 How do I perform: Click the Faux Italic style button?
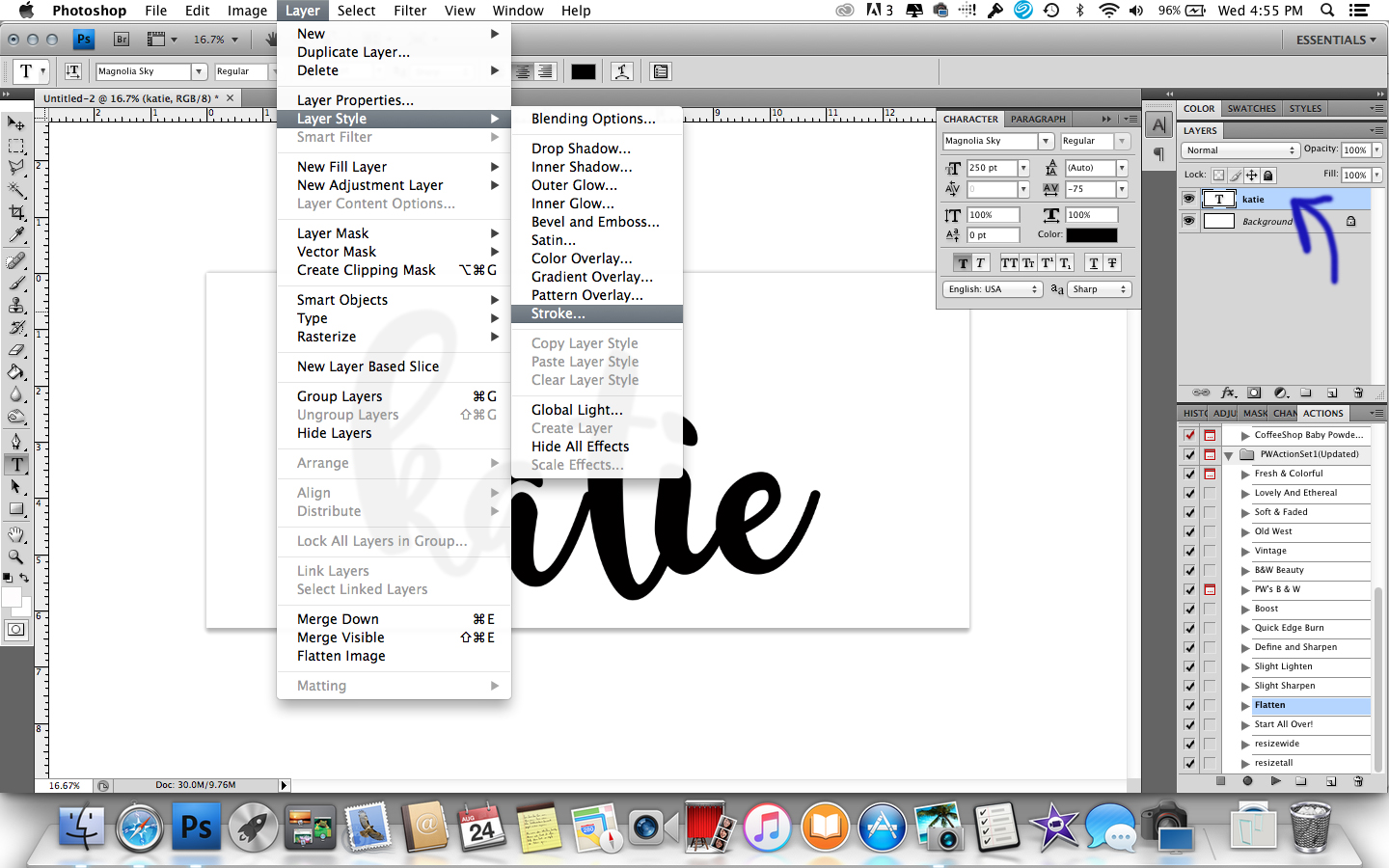tap(980, 262)
